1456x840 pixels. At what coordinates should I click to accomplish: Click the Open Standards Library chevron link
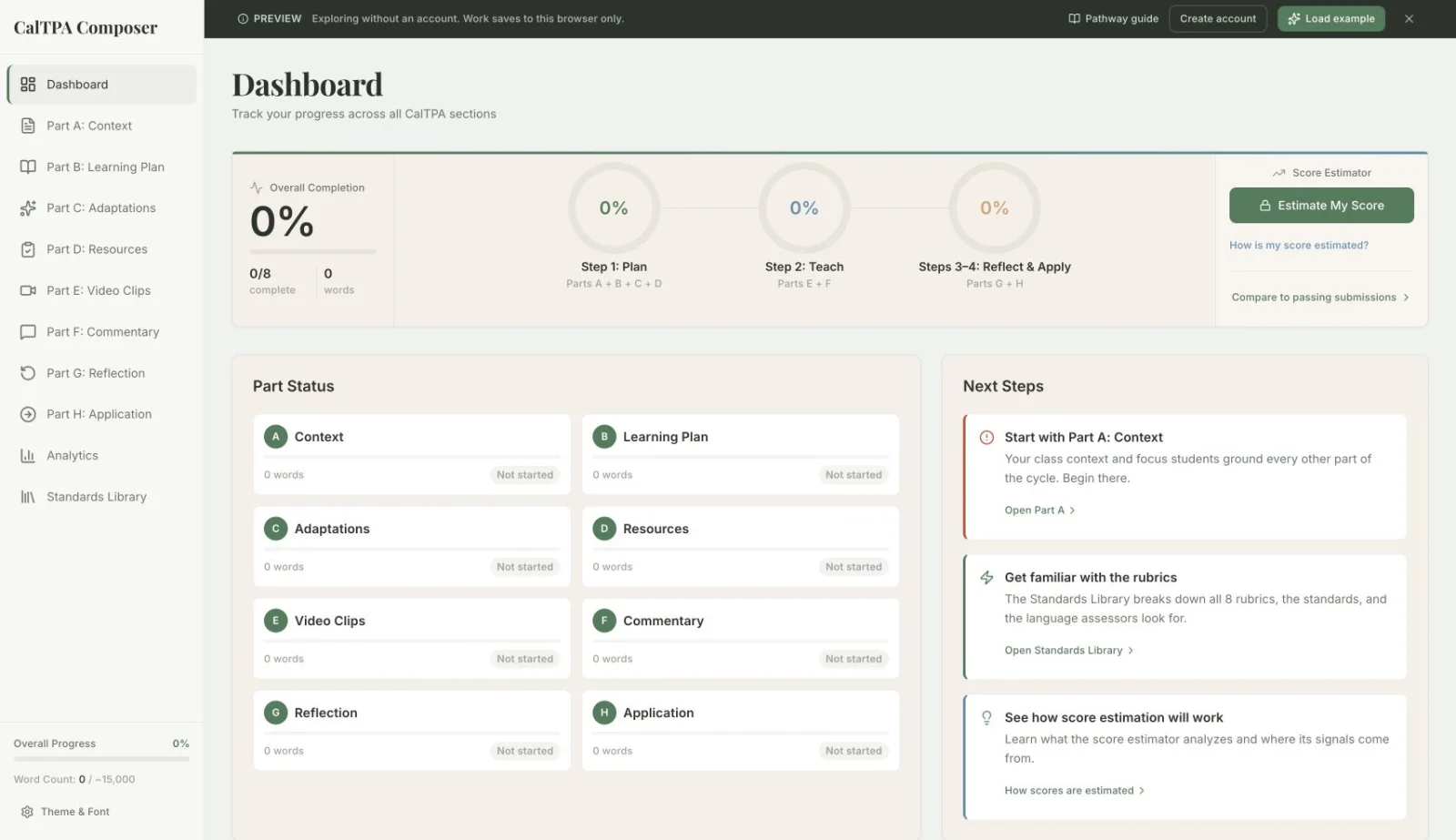pos(1069,651)
